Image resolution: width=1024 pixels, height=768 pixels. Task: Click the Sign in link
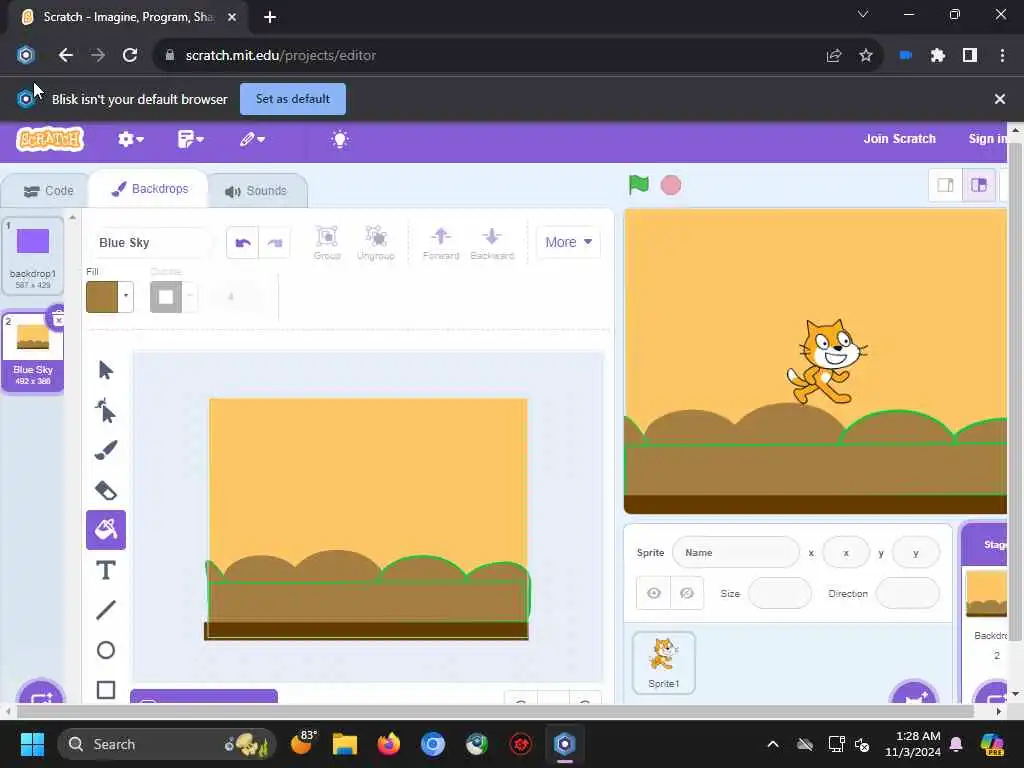(987, 138)
